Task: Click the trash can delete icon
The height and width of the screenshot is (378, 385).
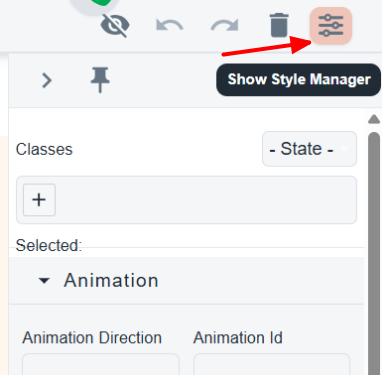Action: 279,25
